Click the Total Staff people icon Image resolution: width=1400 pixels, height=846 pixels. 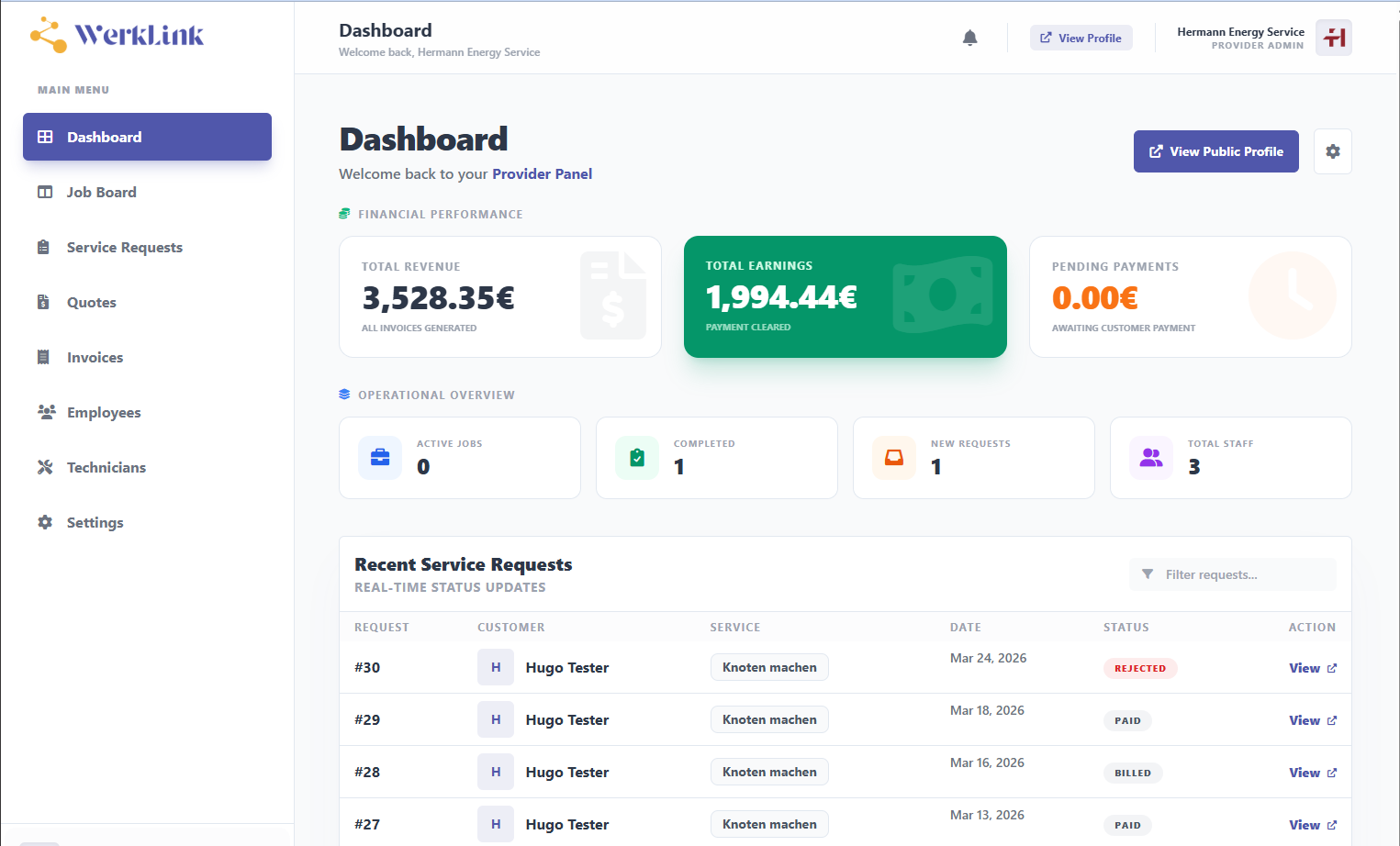[1151, 458]
